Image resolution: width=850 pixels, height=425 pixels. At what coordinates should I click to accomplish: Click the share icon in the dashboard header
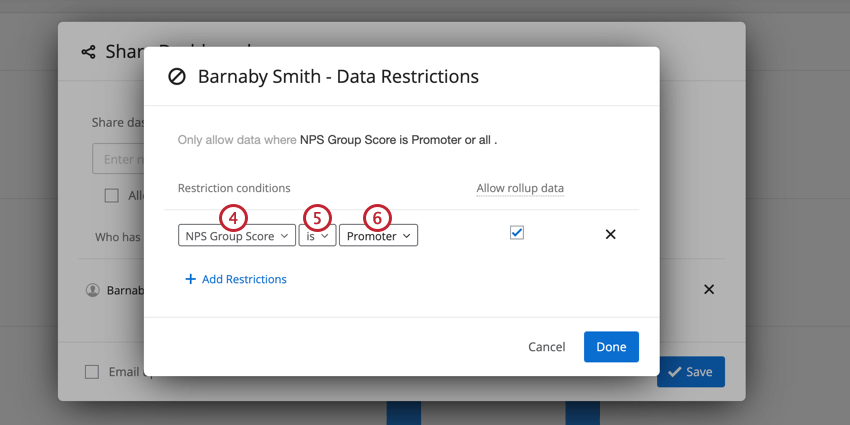(89, 52)
